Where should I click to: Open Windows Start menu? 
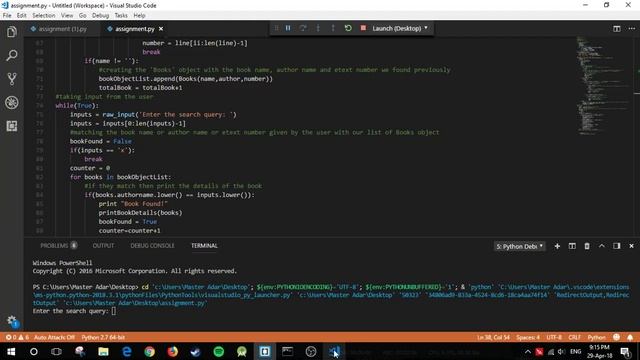pyautogui.click(x=11, y=351)
